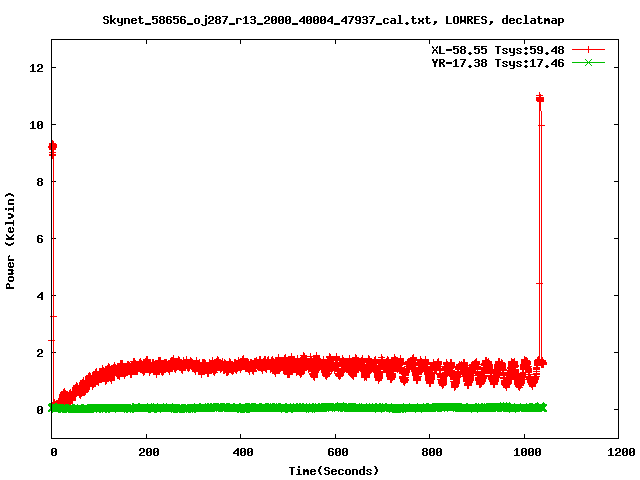Click the x-axis tick label 600
Viewport: 640px width, 480px height.
click(x=338, y=452)
